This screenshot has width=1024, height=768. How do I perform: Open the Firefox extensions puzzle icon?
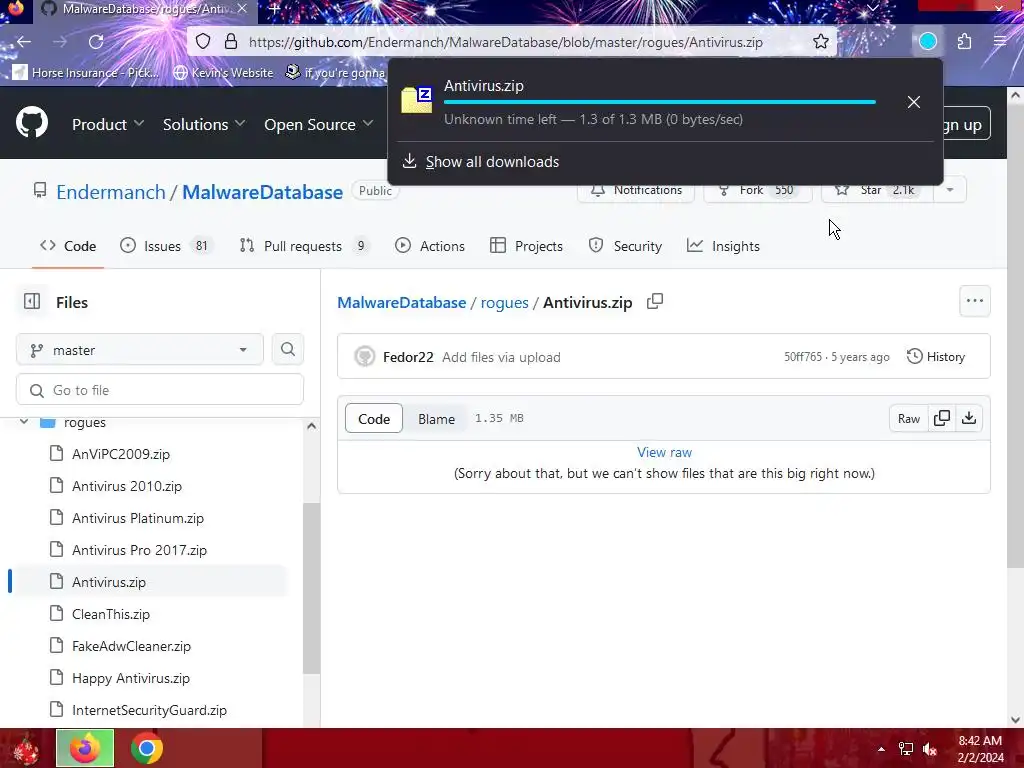pos(965,42)
